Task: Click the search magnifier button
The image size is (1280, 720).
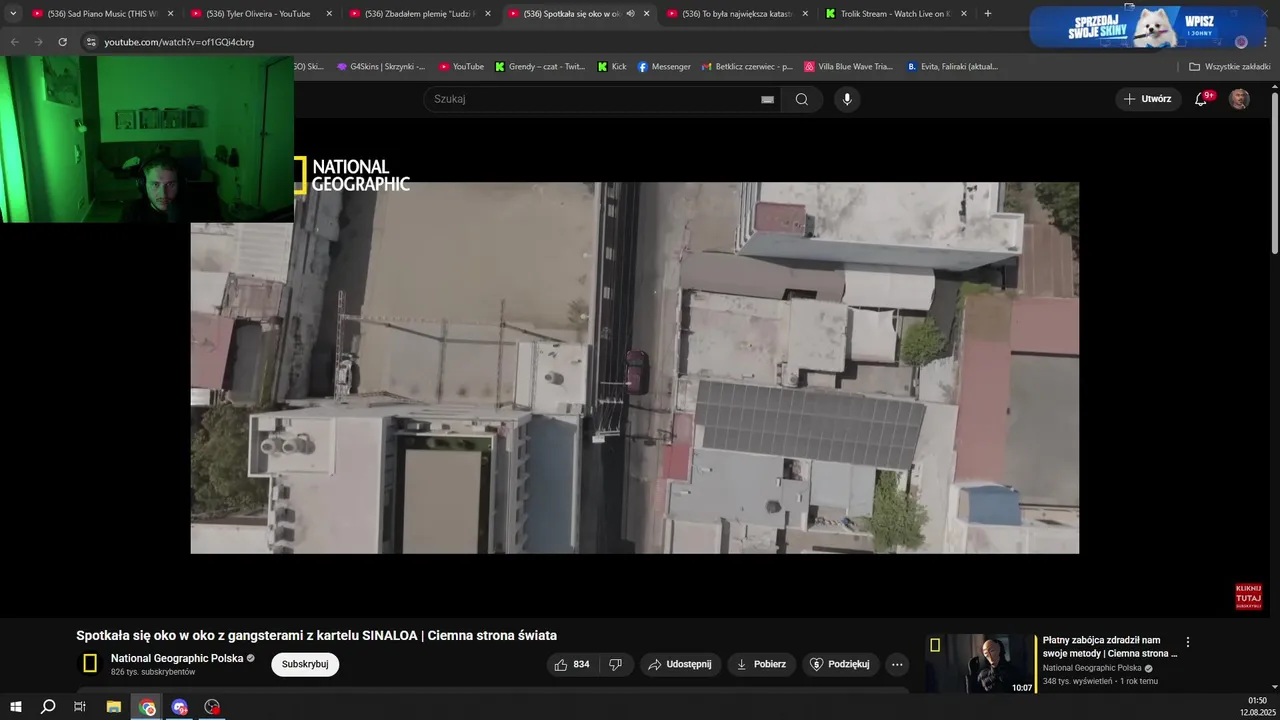Action: click(x=801, y=99)
